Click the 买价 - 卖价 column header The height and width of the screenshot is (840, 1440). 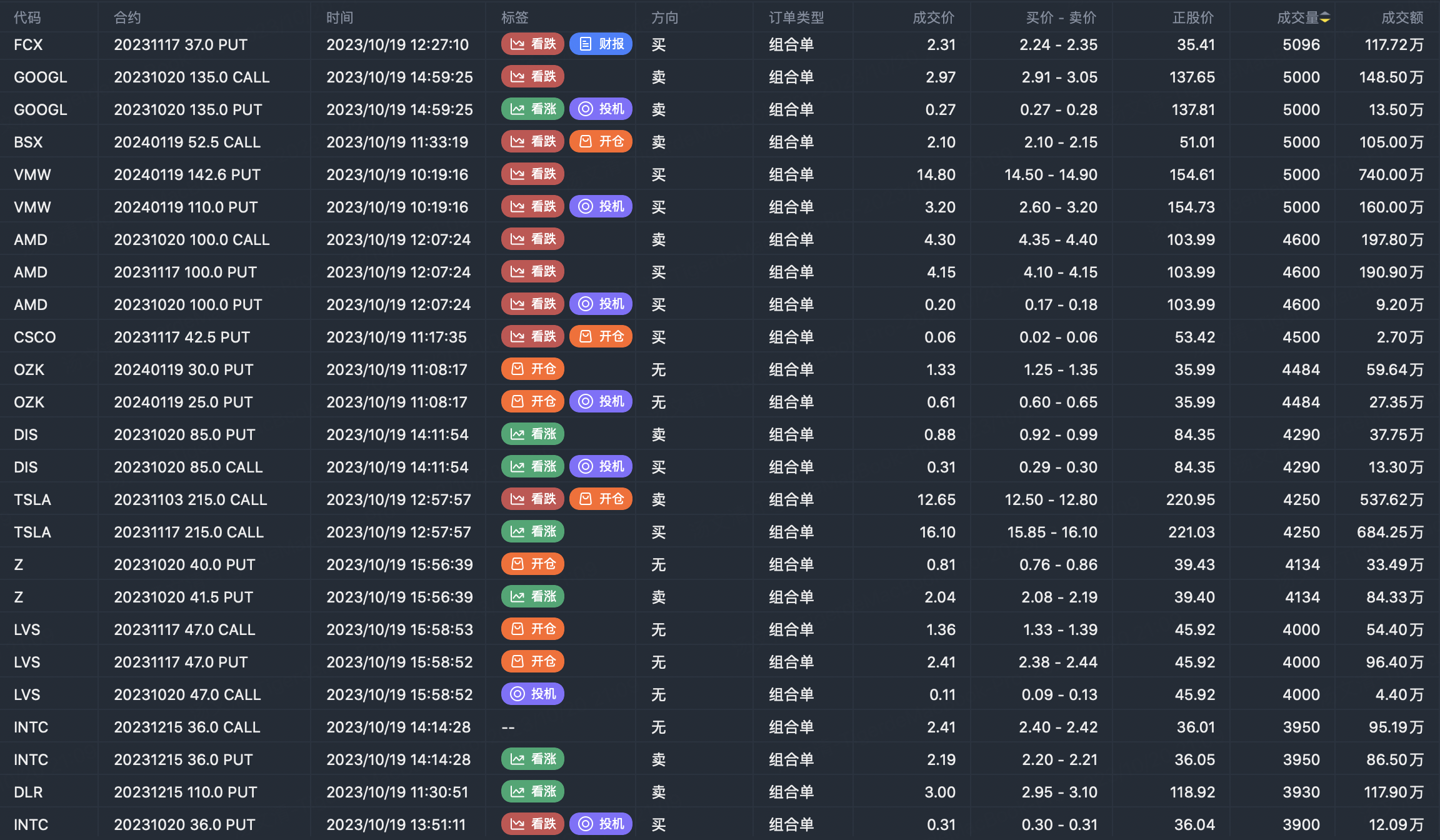click(1061, 17)
